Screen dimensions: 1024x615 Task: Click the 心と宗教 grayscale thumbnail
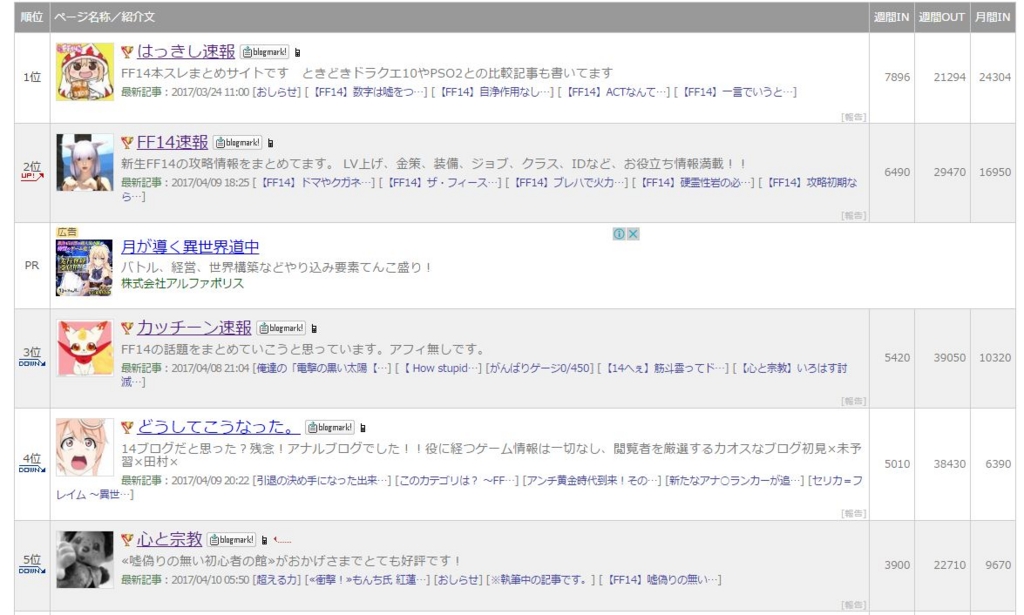tap(85, 560)
